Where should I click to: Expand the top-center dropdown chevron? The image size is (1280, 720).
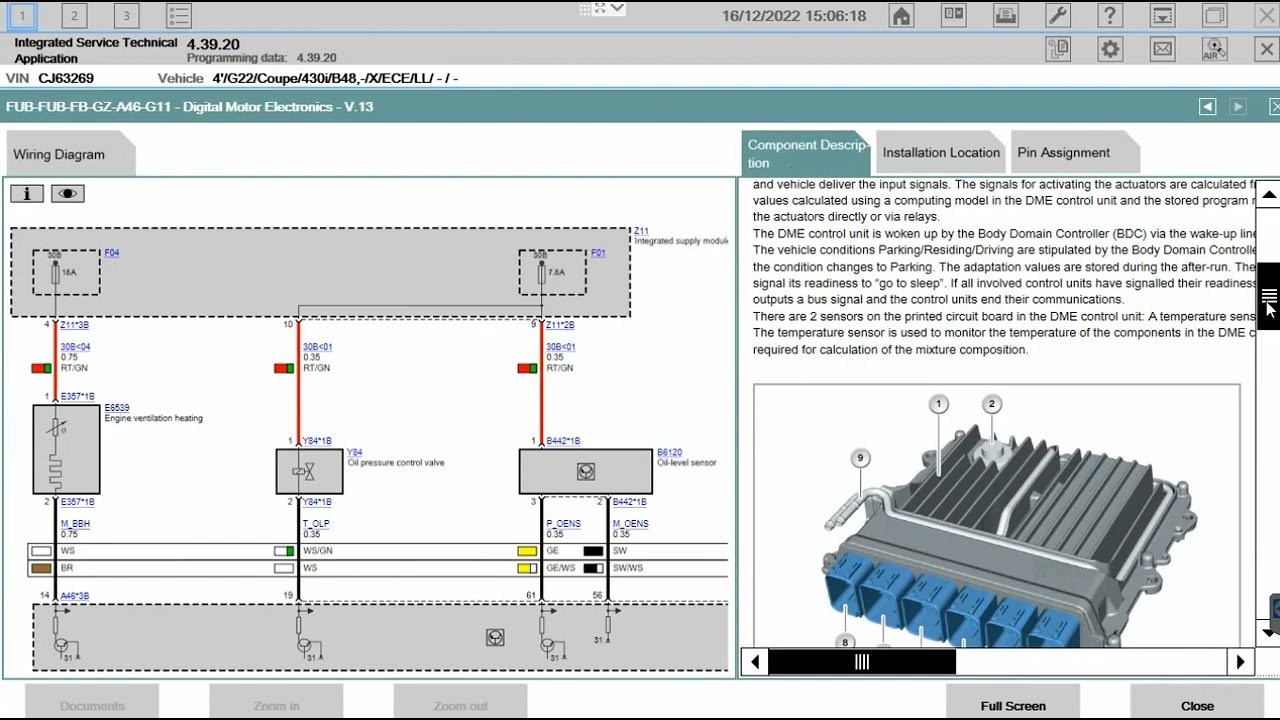[616, 9]
